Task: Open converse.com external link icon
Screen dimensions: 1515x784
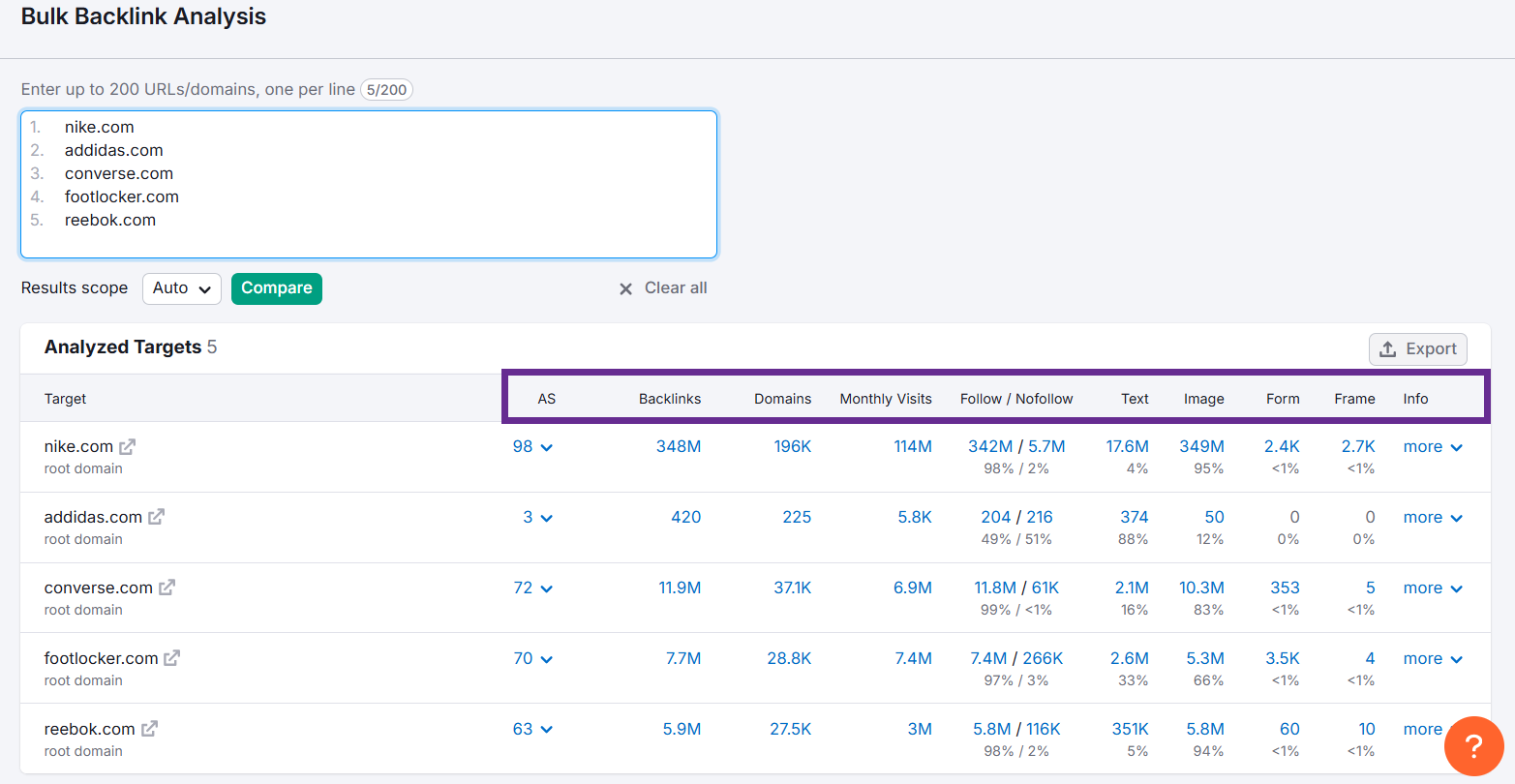Action: coord(167,588)
